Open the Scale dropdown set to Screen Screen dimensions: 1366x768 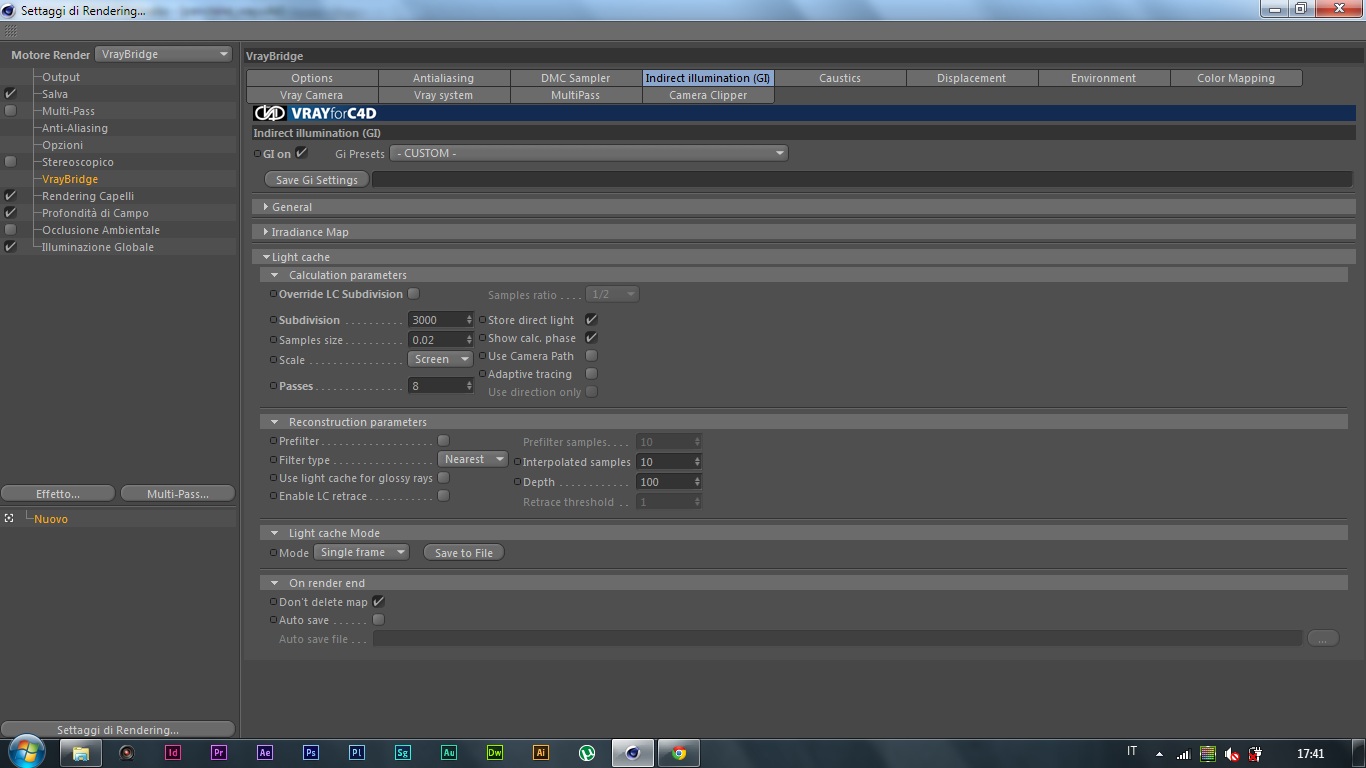tap(440, 359)
